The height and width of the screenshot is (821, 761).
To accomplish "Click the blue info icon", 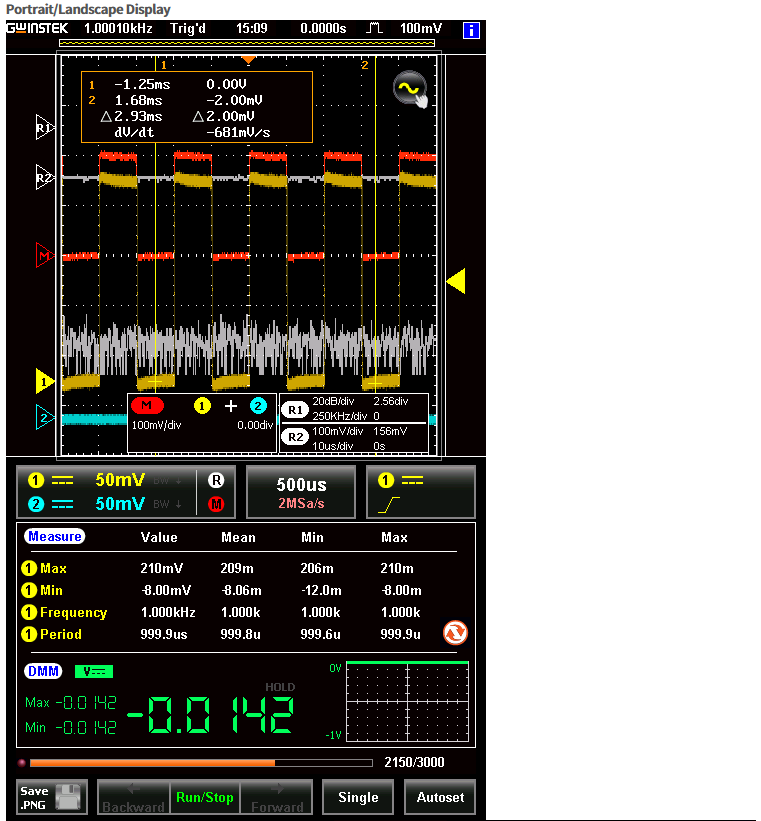I will tap(471, 30).
